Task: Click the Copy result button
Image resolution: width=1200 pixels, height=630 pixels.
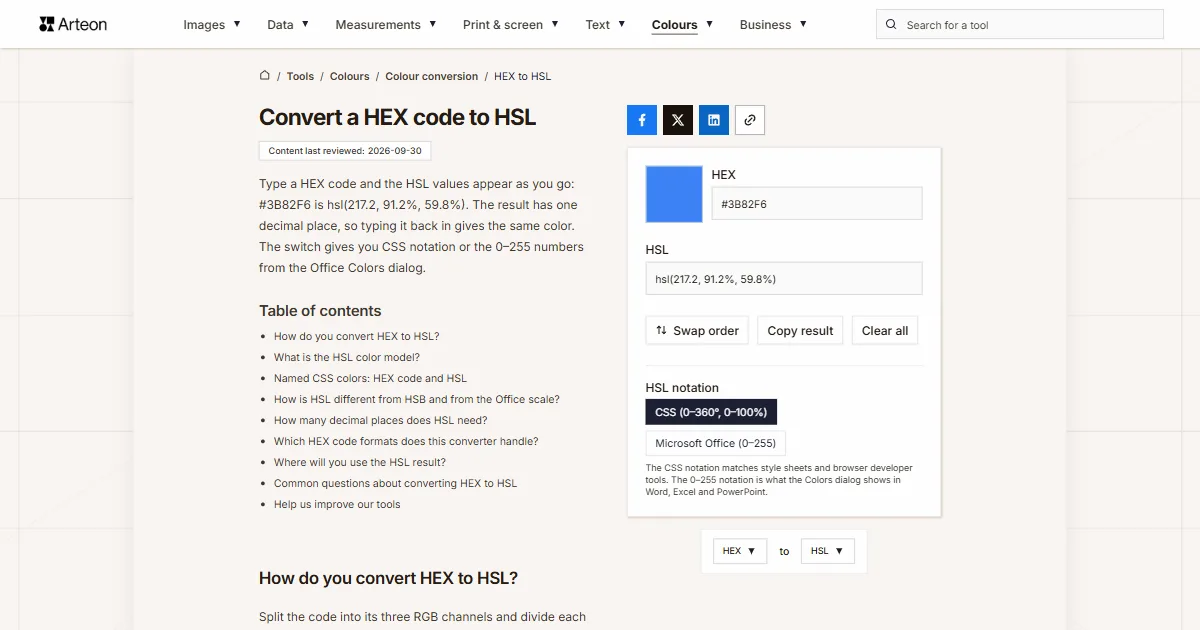Action: (800, 331)
